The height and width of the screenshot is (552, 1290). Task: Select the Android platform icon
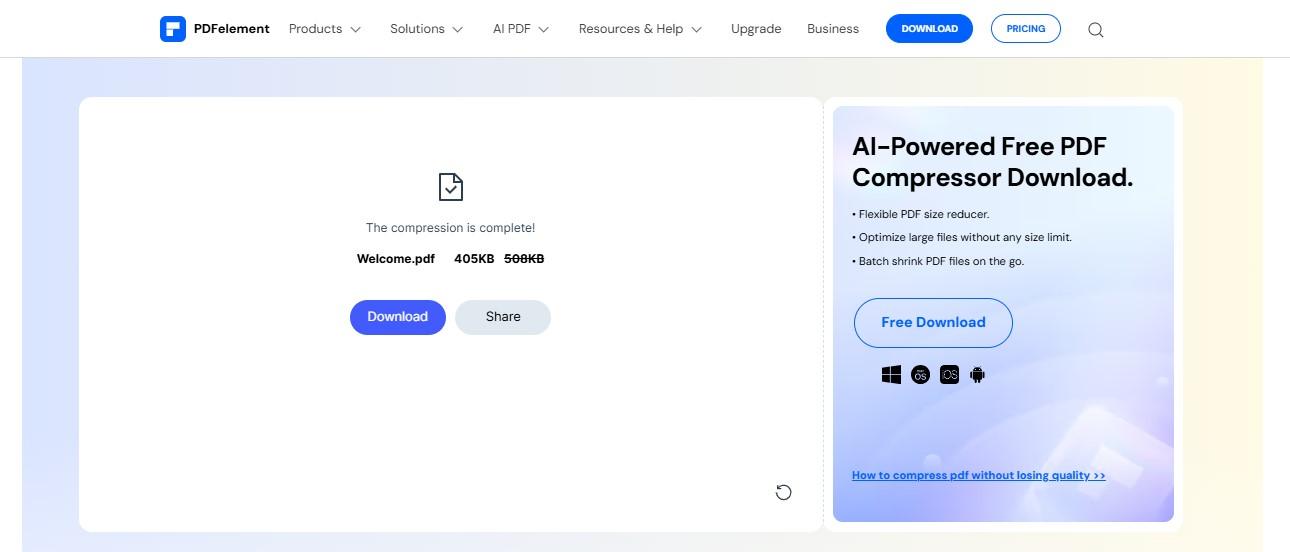978,375
